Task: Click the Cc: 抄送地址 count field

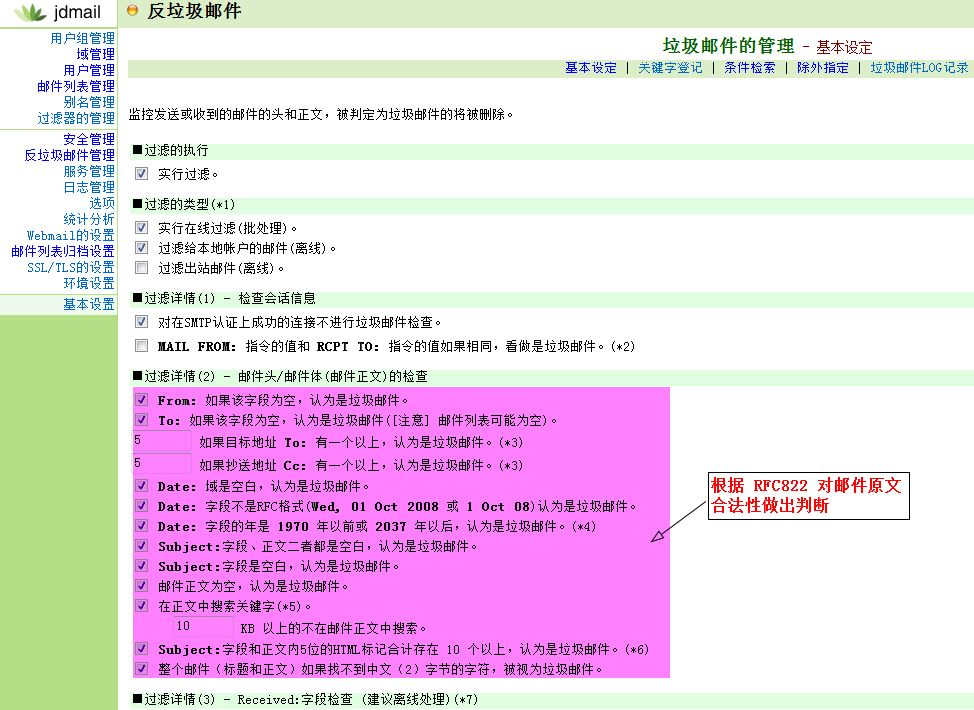Action: tap(162, 463)
